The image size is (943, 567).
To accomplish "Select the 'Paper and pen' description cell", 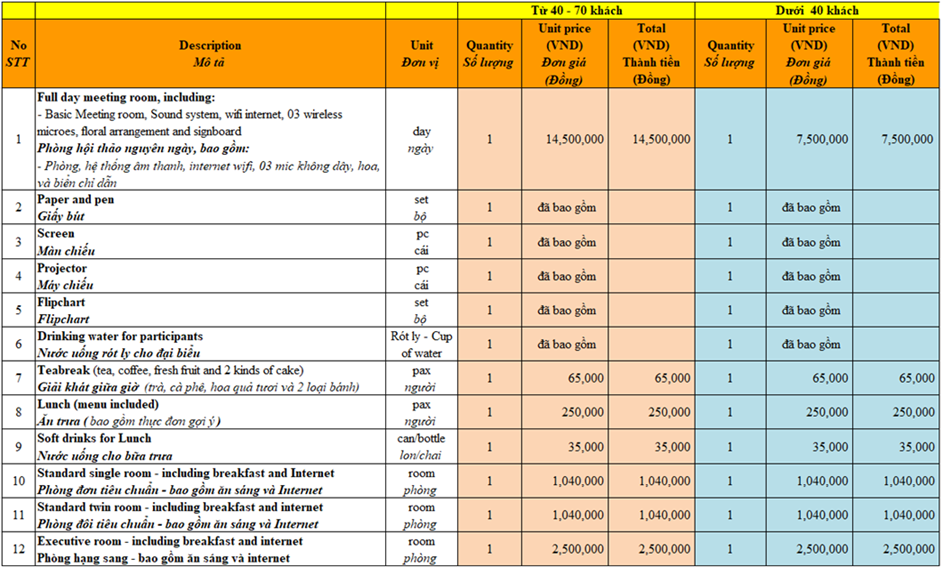I will click(210, 207).
